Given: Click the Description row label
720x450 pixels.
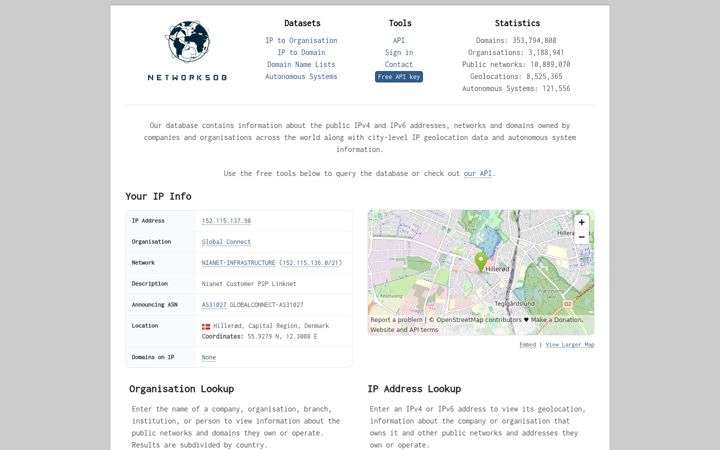Looking at the screenshot, I should pyautogui.click(x=150, y=284).
